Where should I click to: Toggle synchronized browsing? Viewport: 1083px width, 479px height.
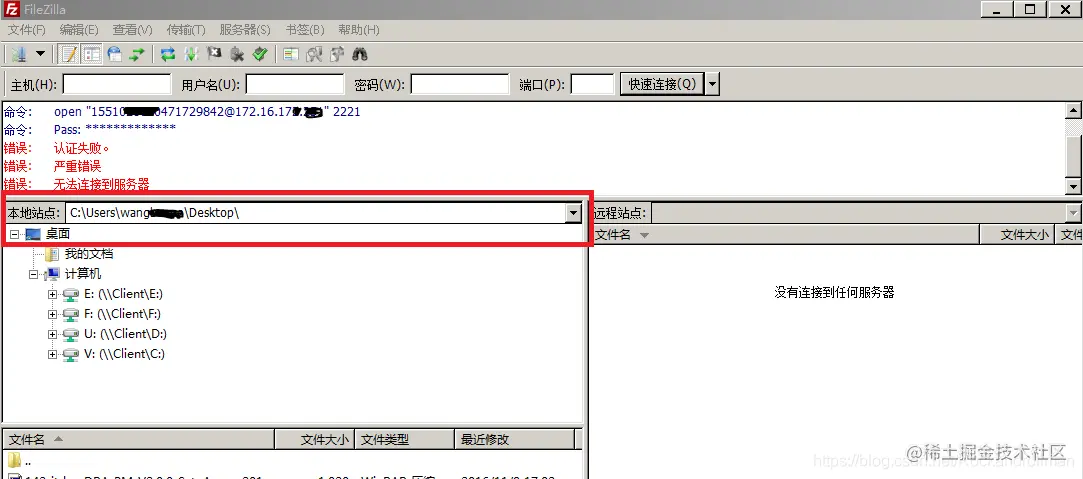[337, 54]
